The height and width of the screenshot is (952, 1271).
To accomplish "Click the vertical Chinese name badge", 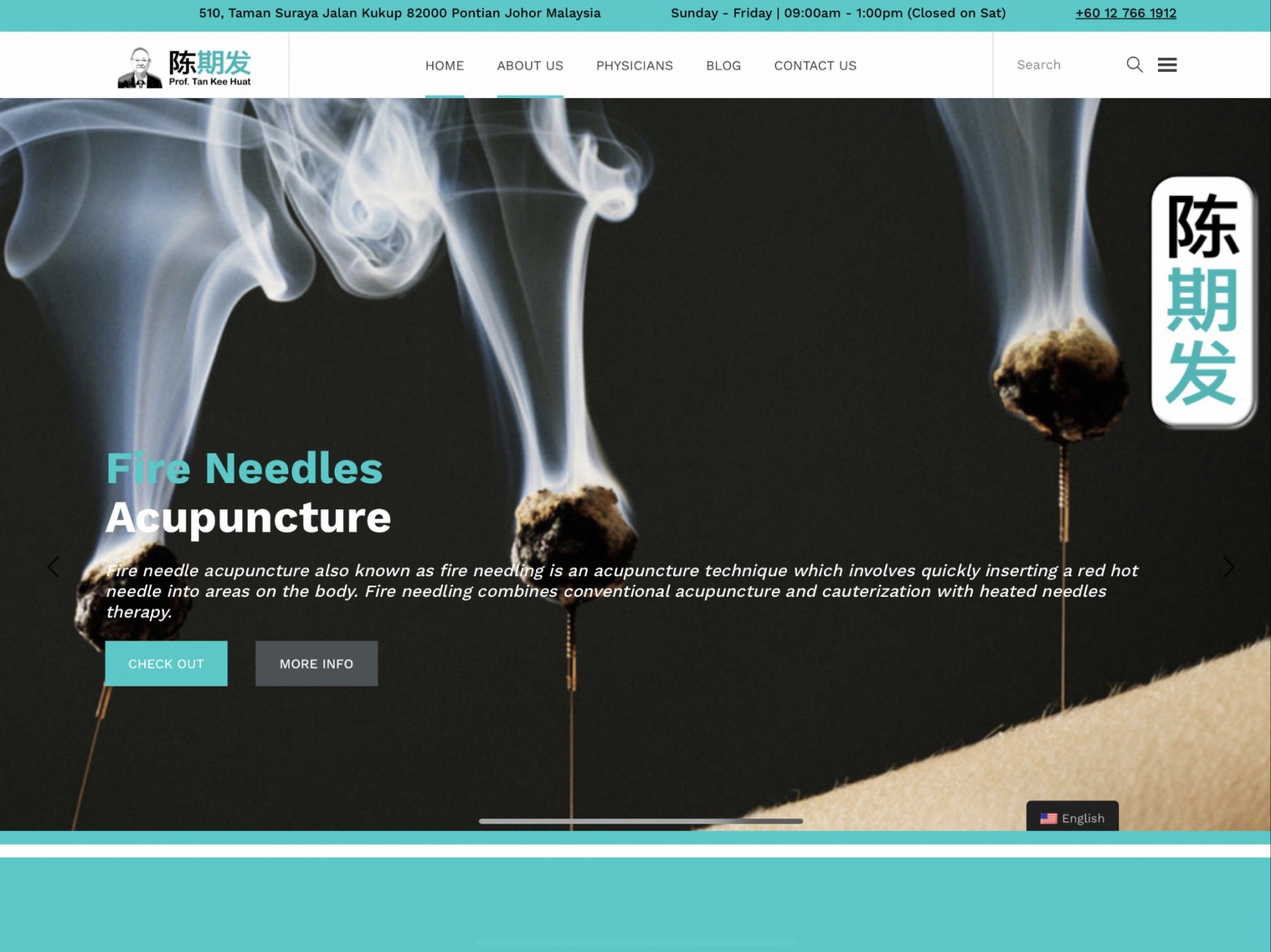I will click(x=1202, y=302).
